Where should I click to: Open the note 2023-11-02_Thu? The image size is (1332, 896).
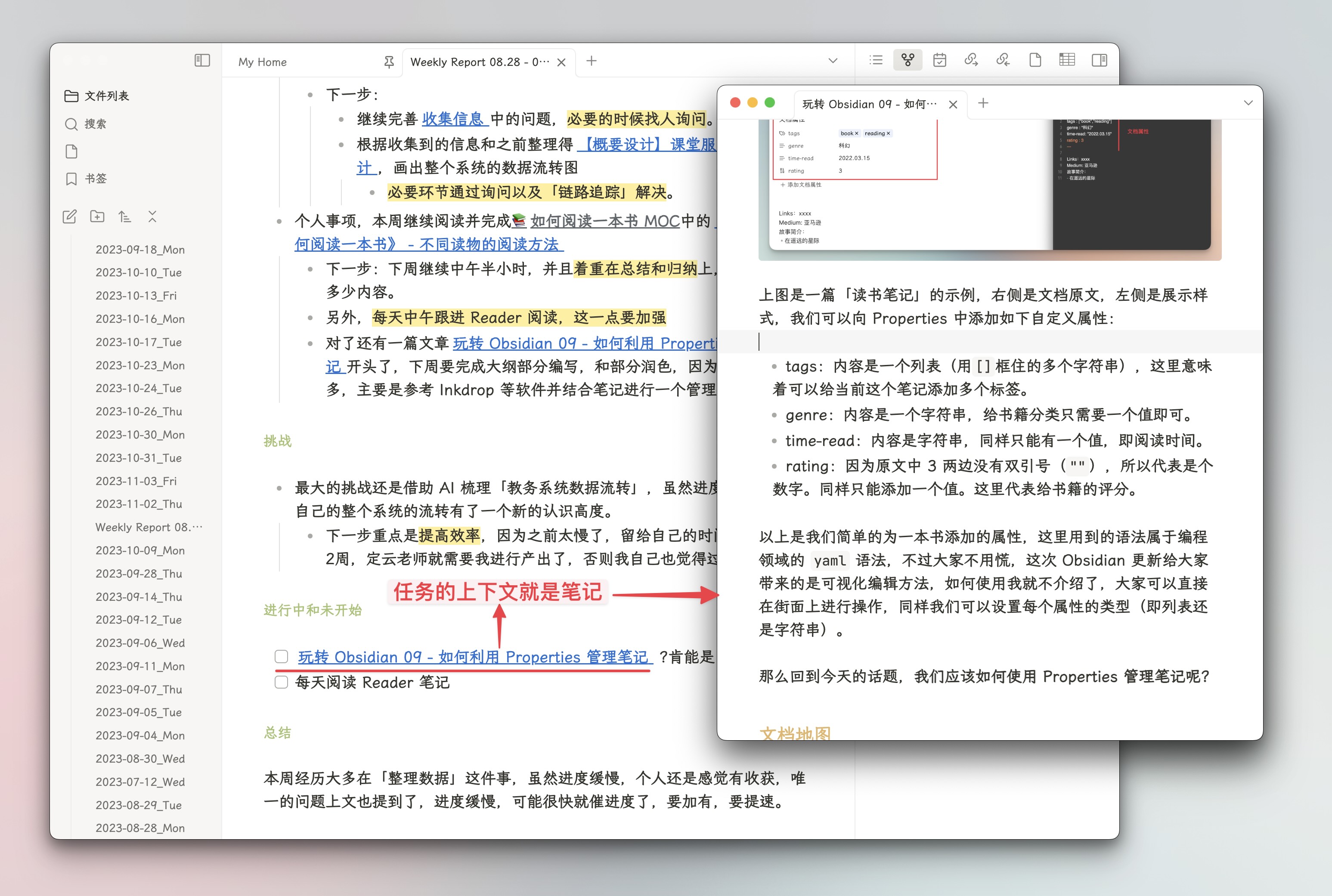click(139, 504)
